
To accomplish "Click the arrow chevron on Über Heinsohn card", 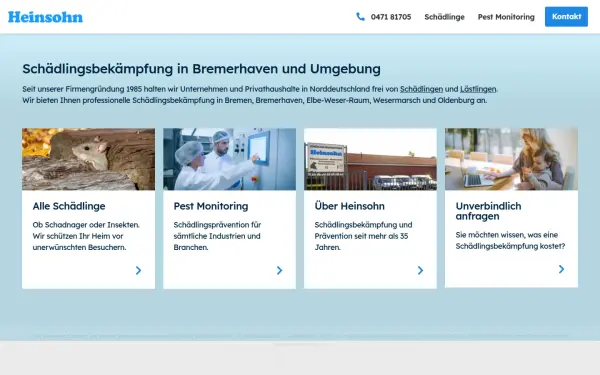I will [420, 271].
